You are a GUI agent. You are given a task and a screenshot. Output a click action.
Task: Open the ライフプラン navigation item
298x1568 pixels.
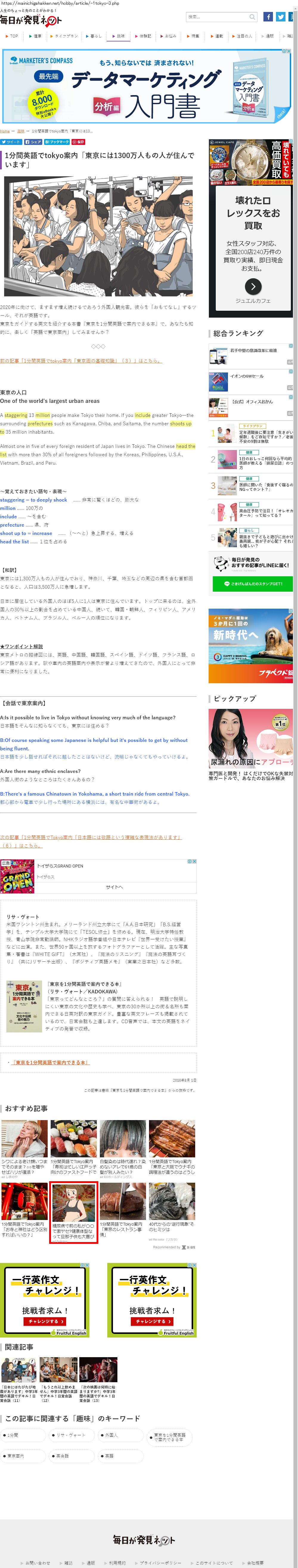(64, 36)
